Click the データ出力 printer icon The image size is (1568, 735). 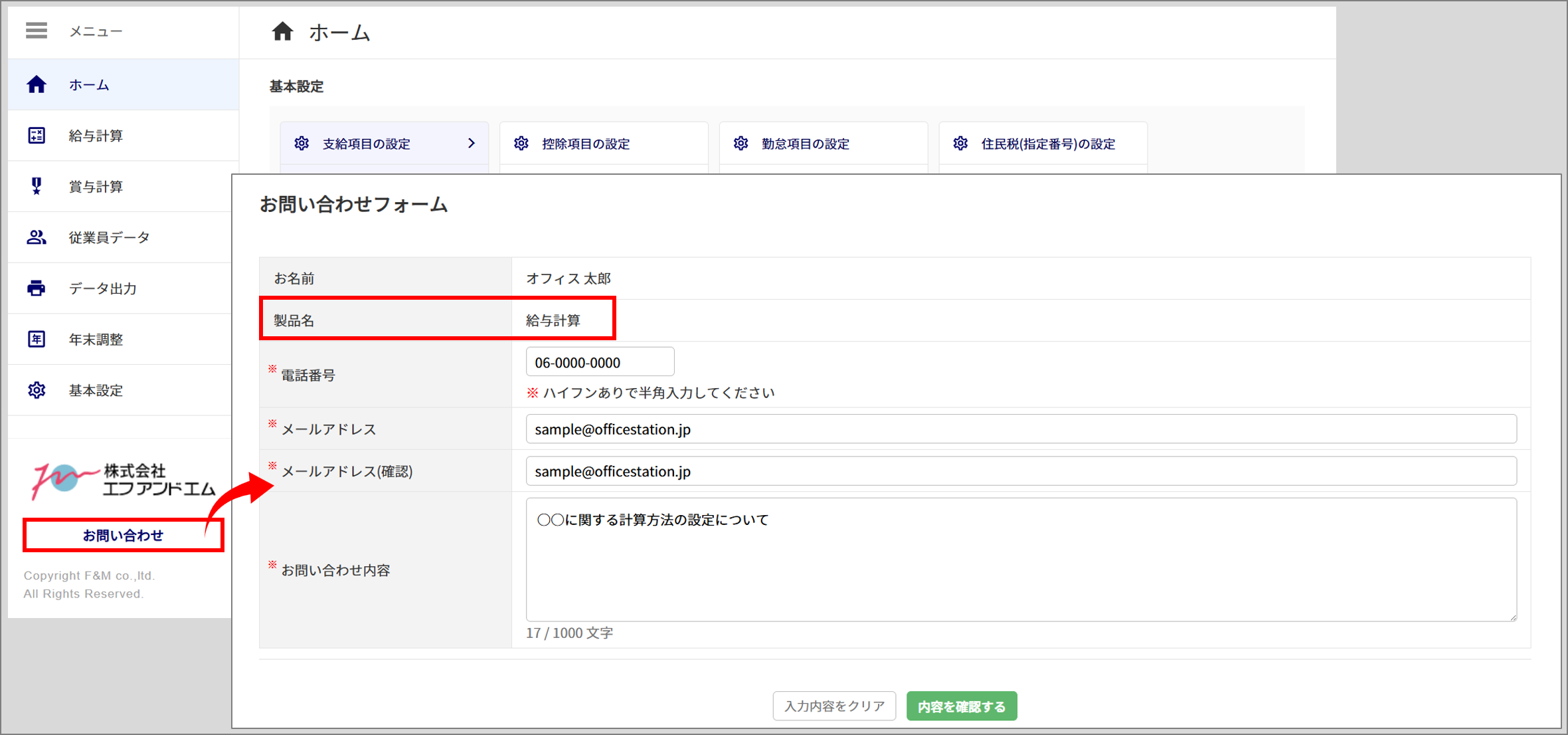(x=37, y=288)
